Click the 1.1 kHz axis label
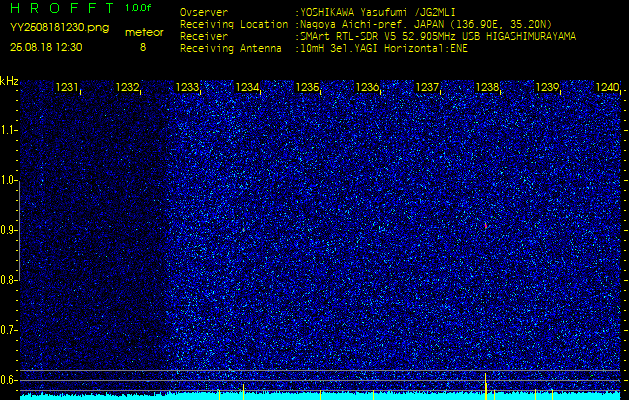The image size is (629, 400). [x=8, y=130]
